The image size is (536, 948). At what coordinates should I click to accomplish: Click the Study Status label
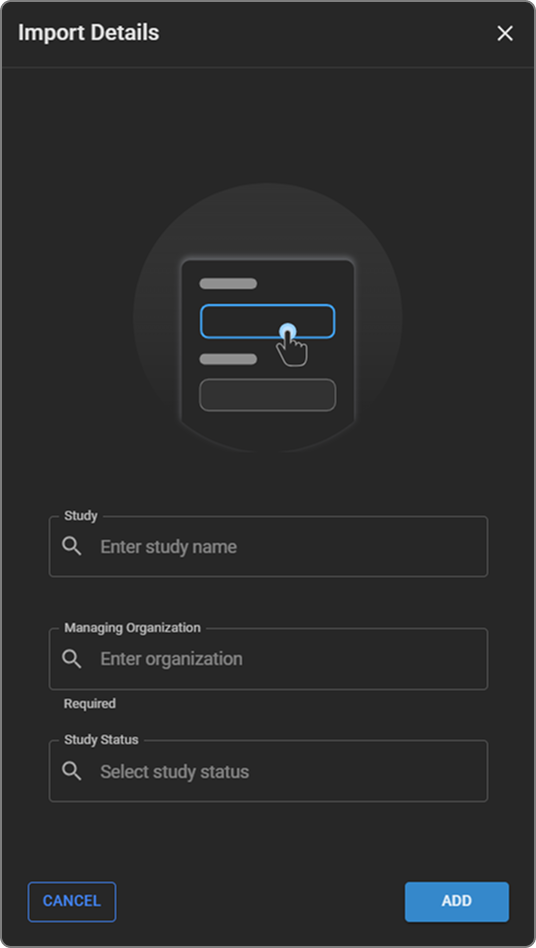102,739
